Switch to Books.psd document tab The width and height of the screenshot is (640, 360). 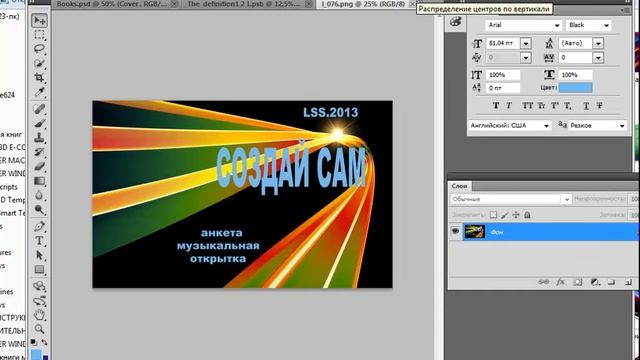(x=111, y=4)
